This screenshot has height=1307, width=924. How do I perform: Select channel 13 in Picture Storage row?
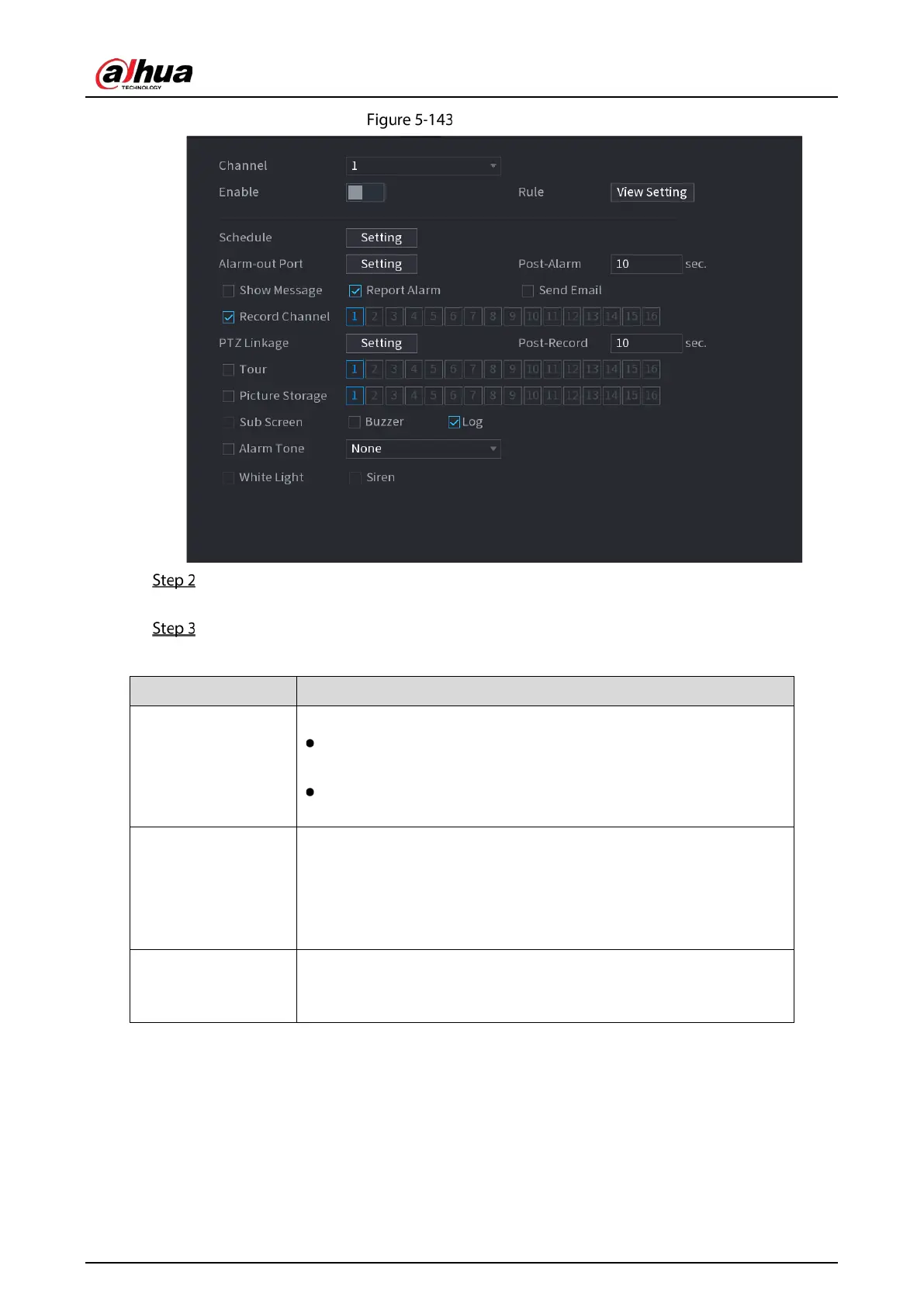point(592,396)
